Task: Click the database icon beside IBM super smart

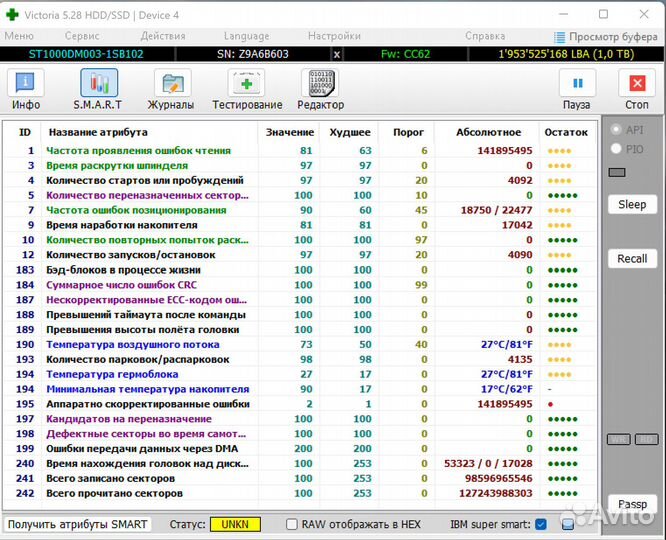Action: [x=567, y=524]
